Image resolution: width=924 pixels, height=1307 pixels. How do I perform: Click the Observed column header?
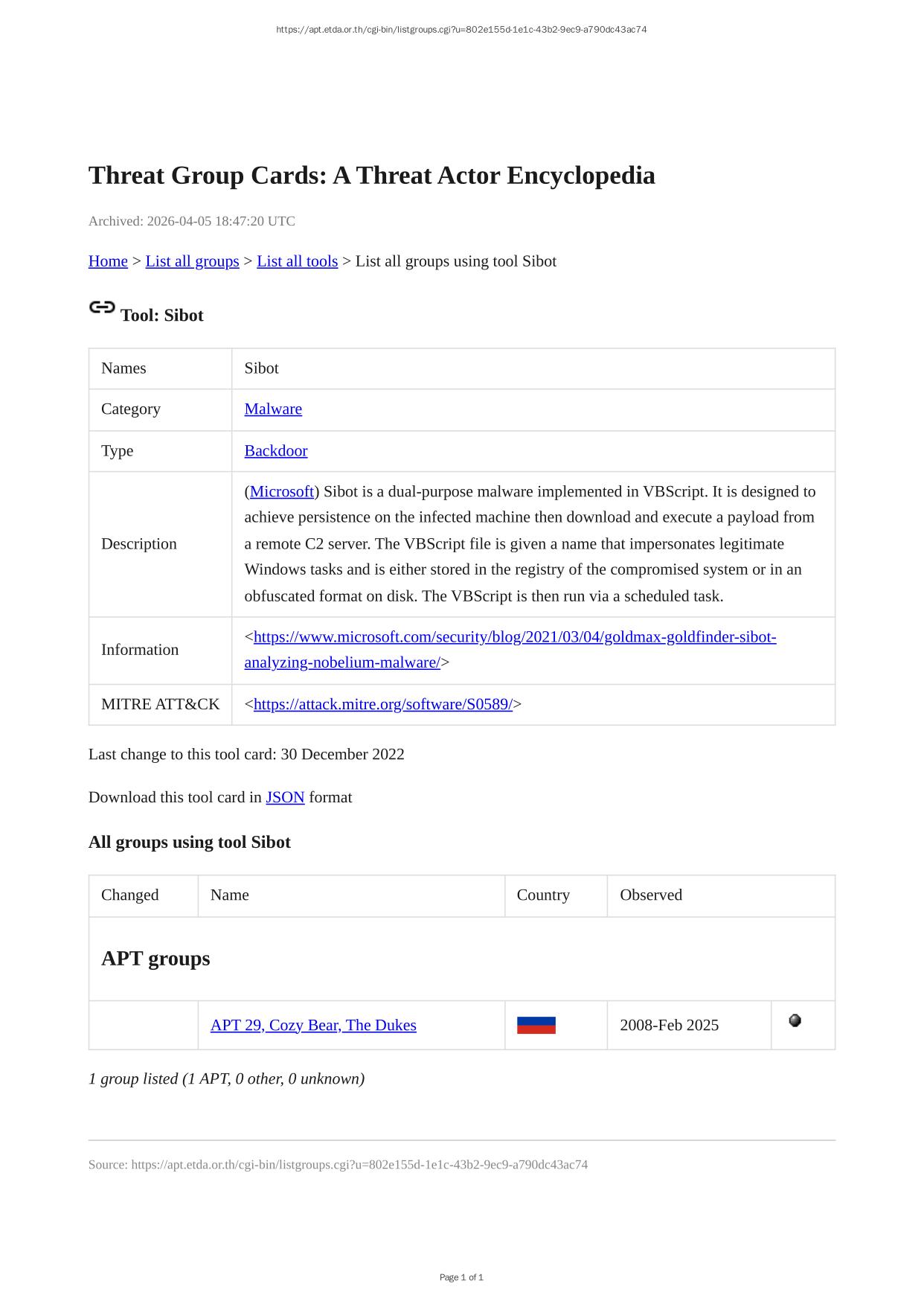[651, 895]
